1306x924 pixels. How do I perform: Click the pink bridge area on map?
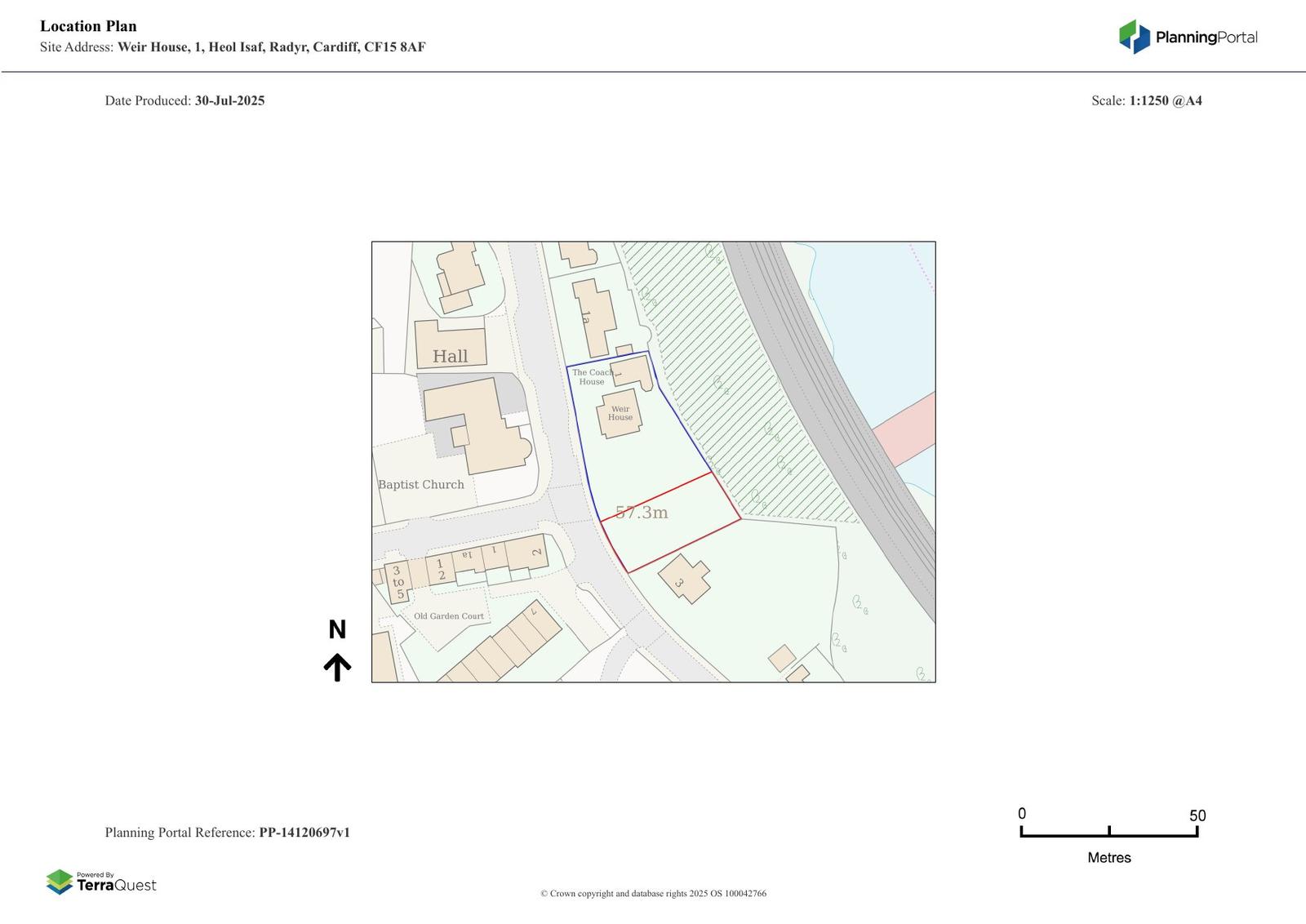(906, 429)
